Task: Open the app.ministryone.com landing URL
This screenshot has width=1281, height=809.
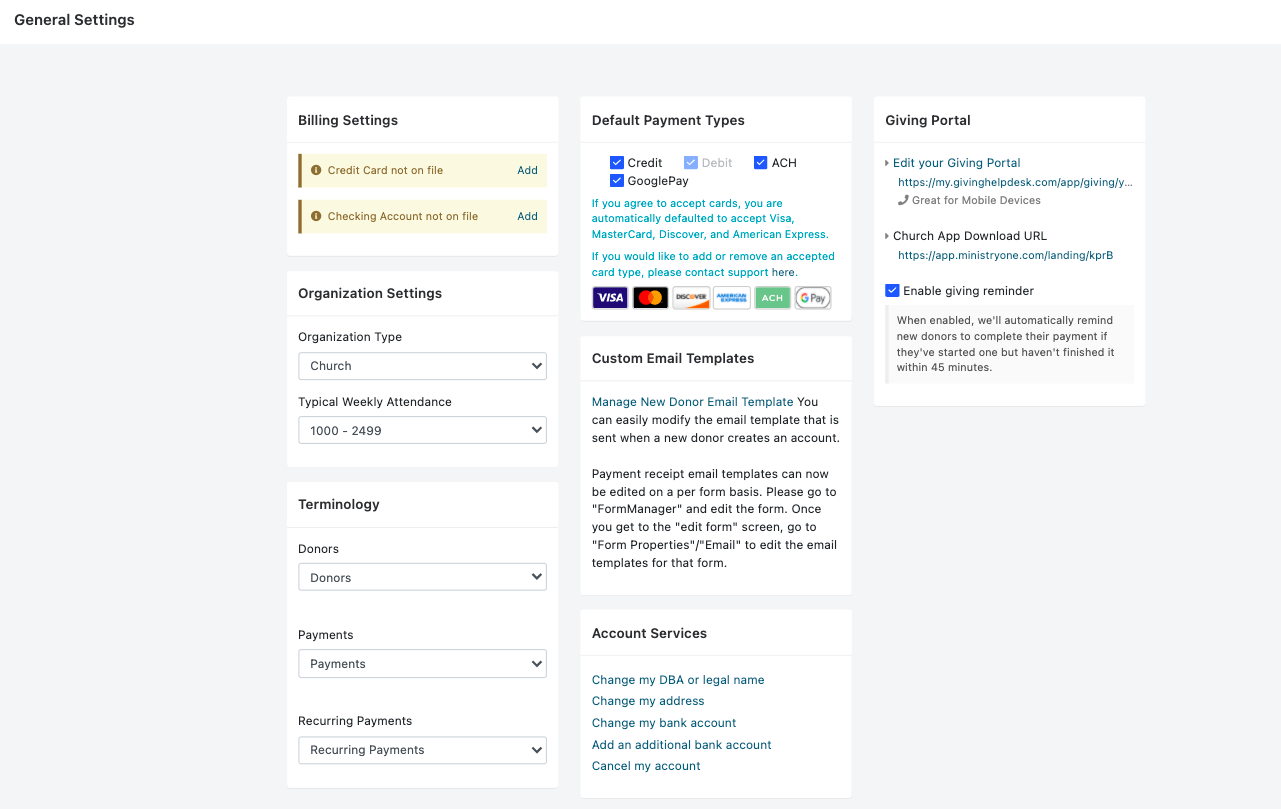Action: (x=1005, y=255)
